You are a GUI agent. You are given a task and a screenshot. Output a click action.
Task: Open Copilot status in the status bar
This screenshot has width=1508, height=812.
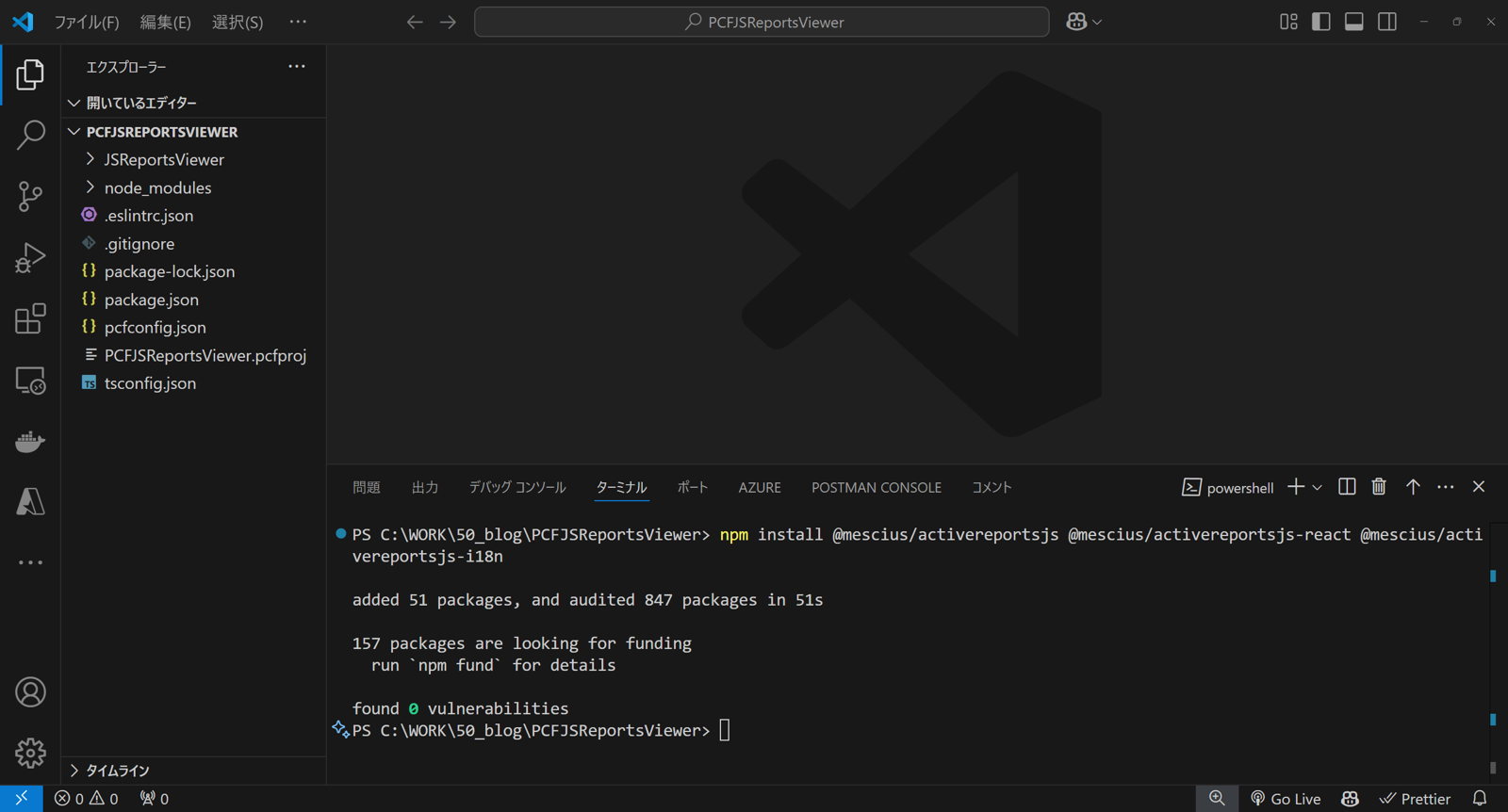1351,799
